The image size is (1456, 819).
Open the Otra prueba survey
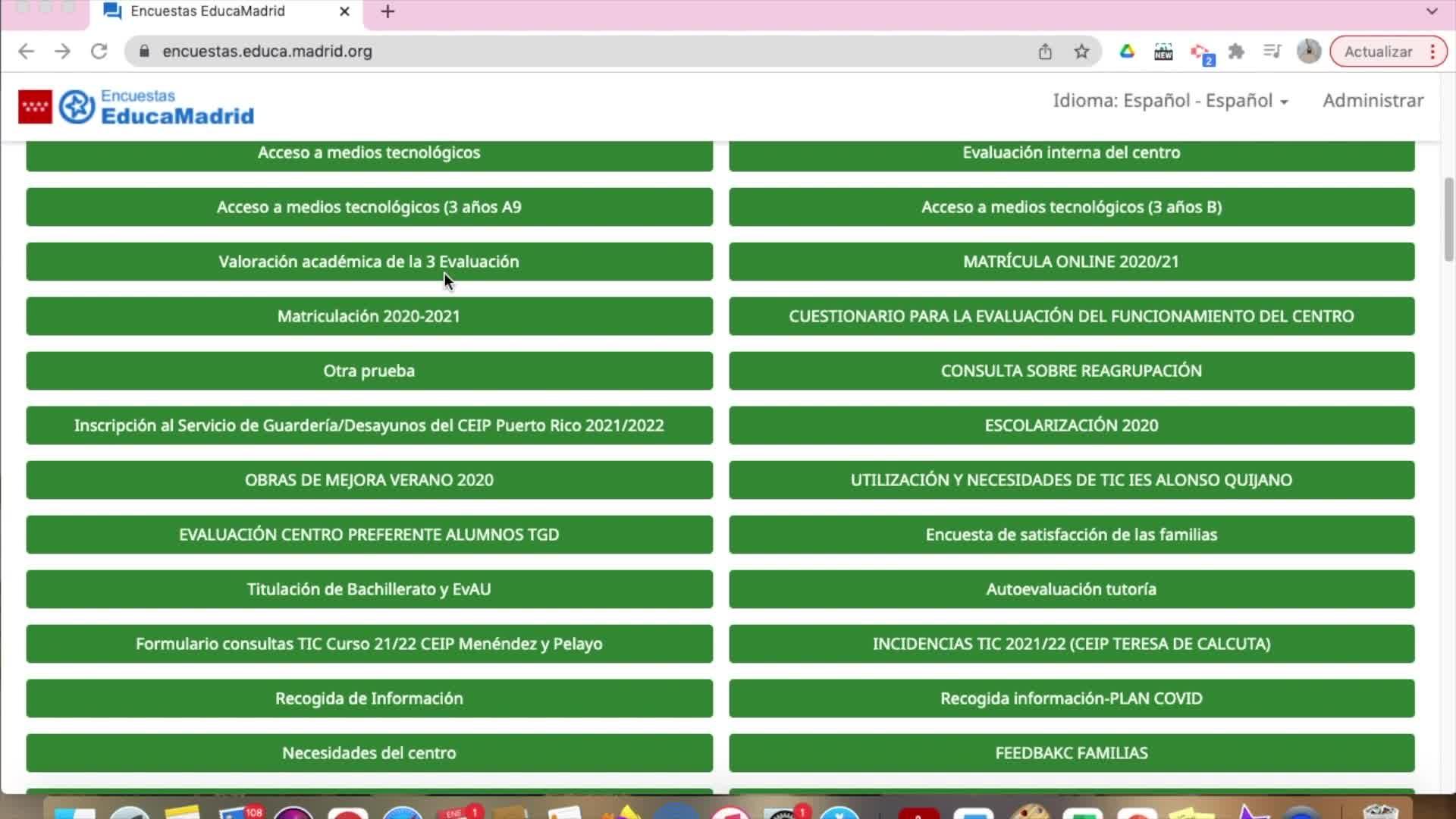[x=369, y=371]
